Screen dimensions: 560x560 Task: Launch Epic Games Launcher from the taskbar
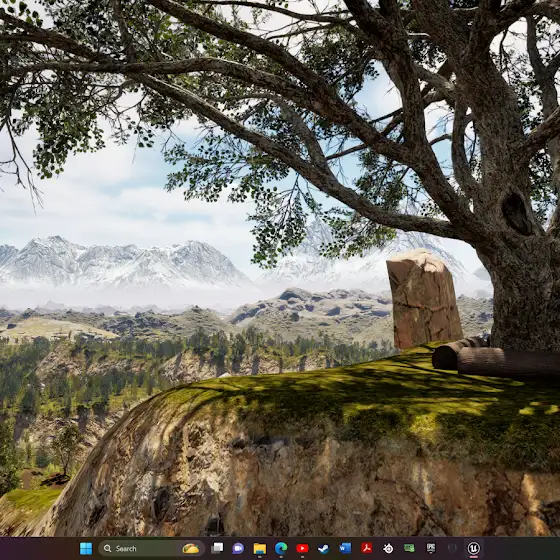(x=431, y=548)
